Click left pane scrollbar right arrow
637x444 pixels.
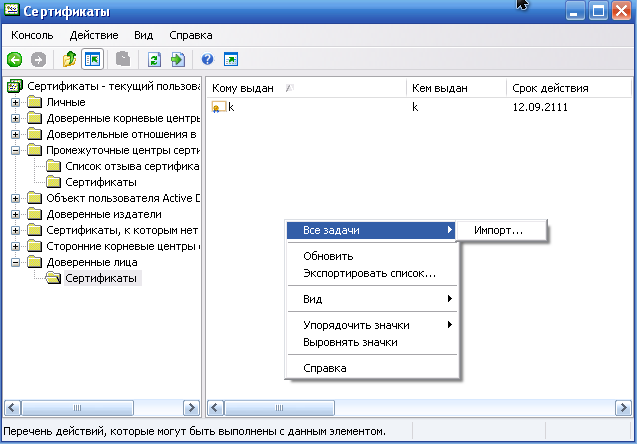click(191, 408)
